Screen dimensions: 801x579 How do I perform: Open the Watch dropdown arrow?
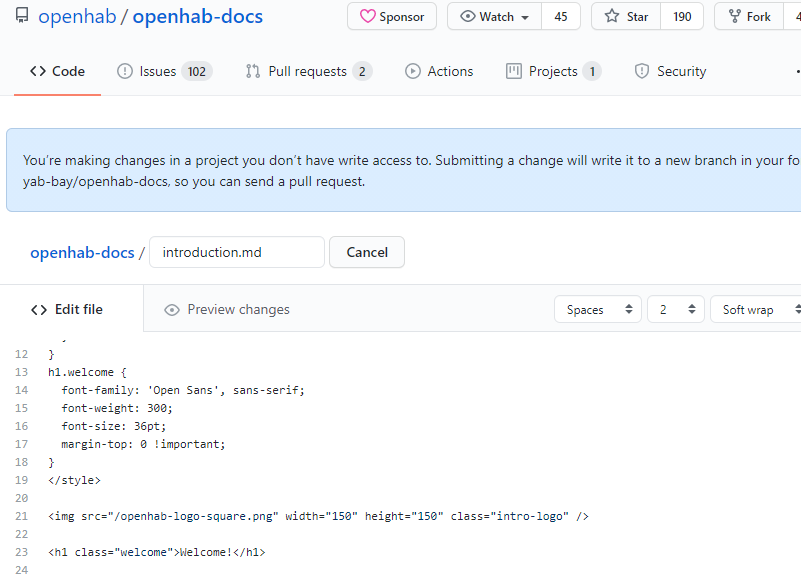(525, 17)
